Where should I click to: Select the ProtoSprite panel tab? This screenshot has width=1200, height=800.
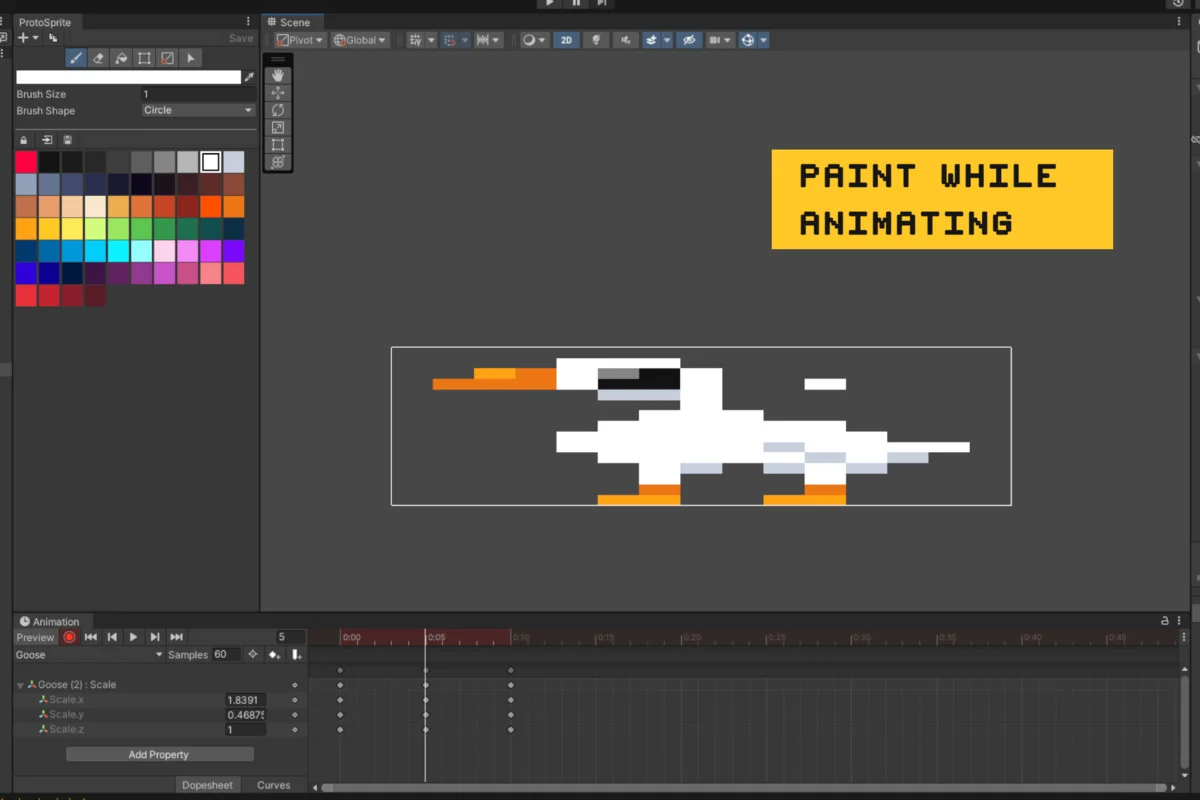(x=45, y=22)
